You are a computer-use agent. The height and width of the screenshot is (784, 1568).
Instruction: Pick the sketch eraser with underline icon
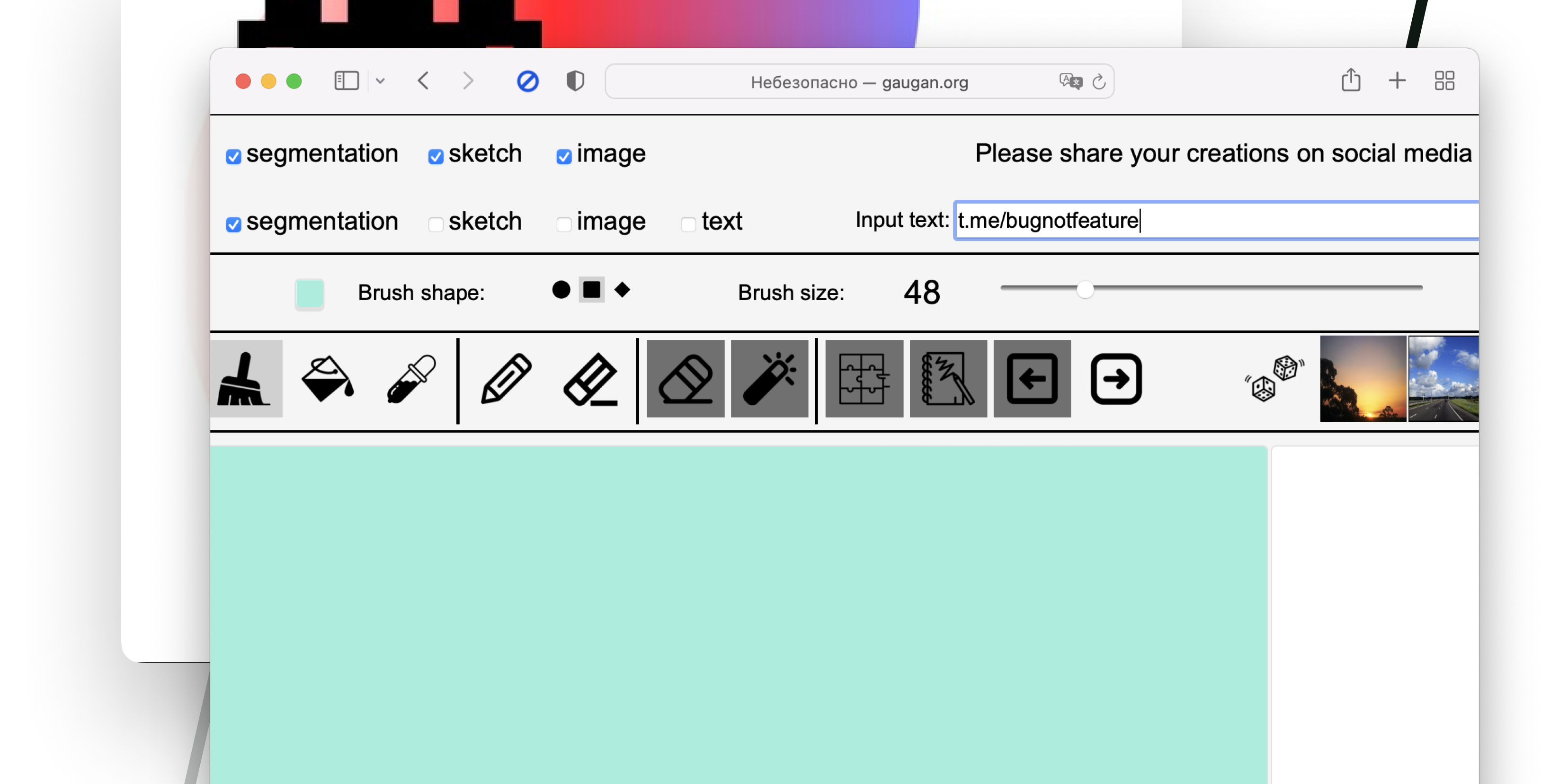[590, 379]
